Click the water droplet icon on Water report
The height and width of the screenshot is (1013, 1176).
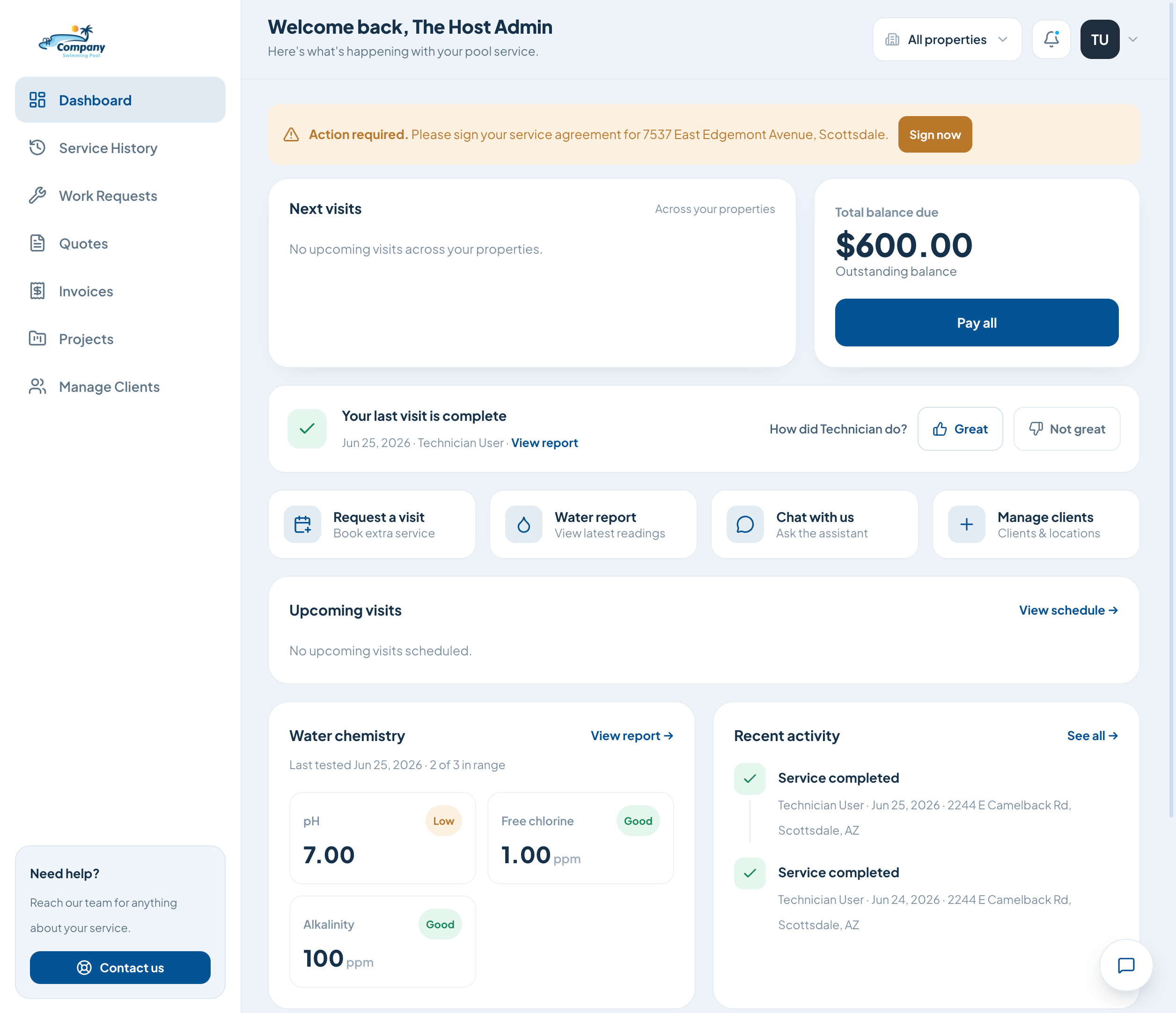point(524,524)
